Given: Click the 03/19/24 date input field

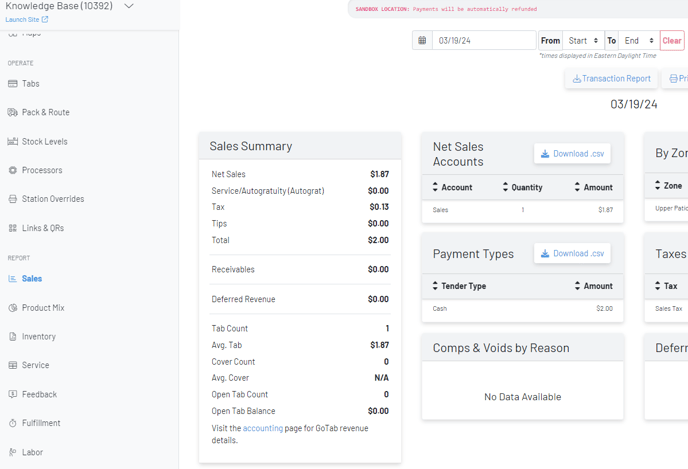Looking at the screenshot, I should (483, 41).
